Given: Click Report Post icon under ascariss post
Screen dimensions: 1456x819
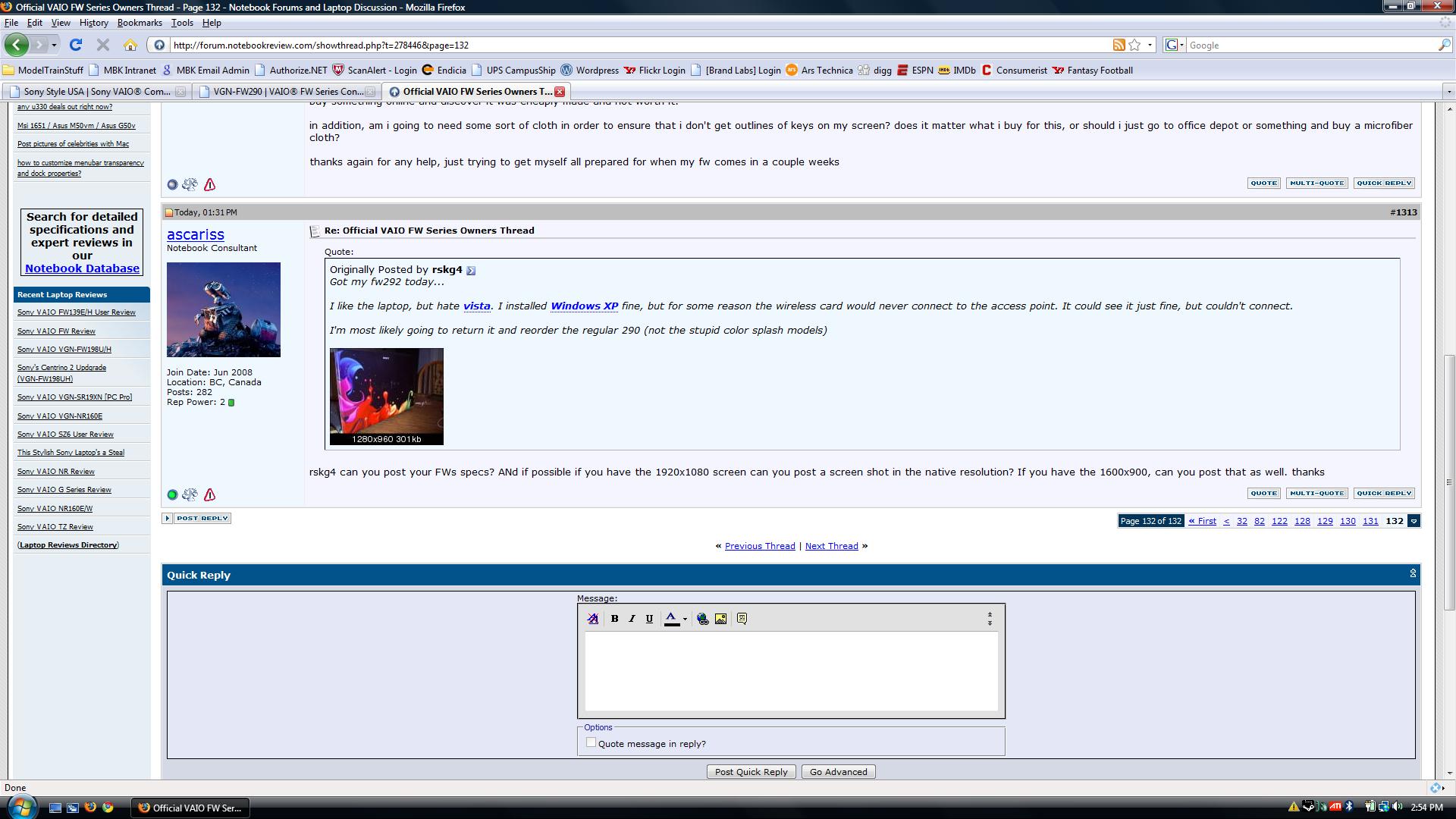Looking at the screenshot, I should 210,495.
